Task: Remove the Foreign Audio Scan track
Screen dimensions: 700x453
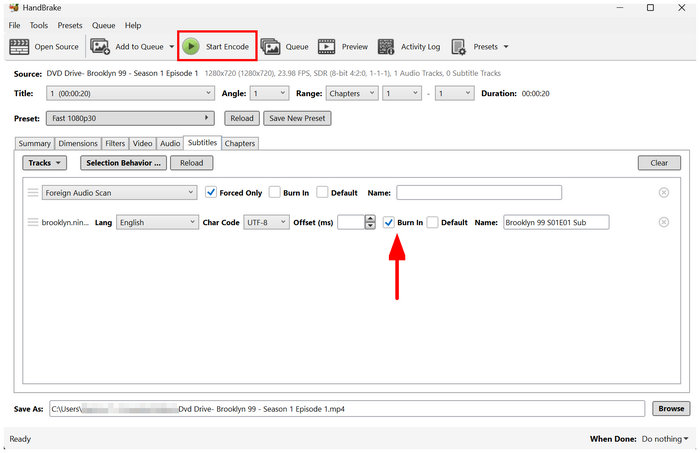Action: tap(664, 193)
